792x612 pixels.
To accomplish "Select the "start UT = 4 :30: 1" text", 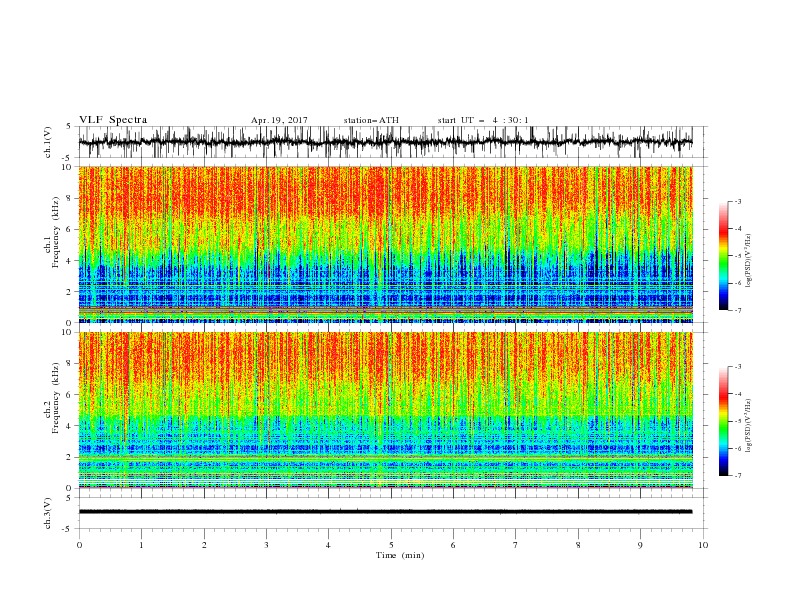I will [483, 120].
